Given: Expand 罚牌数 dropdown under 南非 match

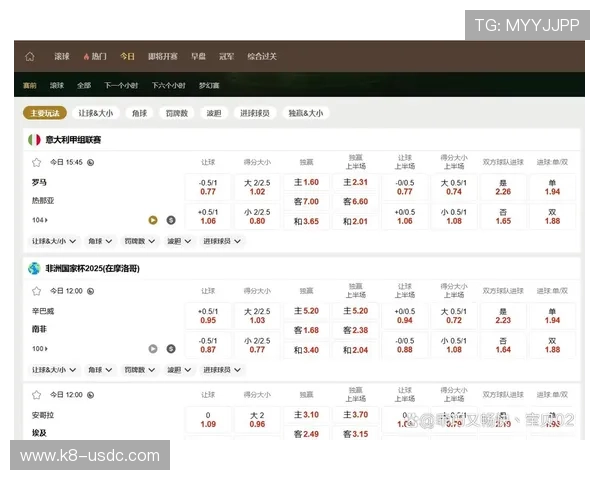Looking at the screenshot, I should pyautogui.click(x=140, y=370).
